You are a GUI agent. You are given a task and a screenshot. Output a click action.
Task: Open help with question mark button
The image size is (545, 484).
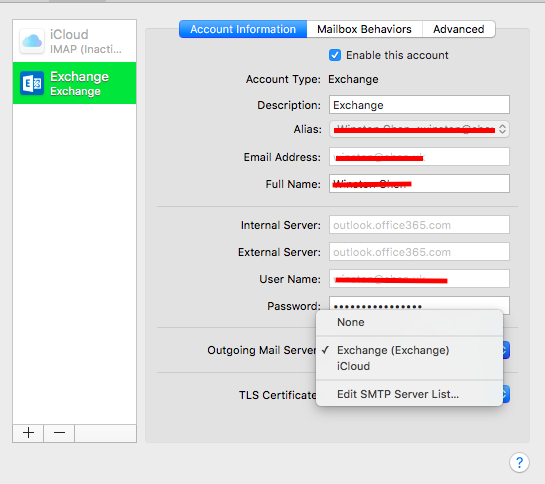click(x=519, y=462)
